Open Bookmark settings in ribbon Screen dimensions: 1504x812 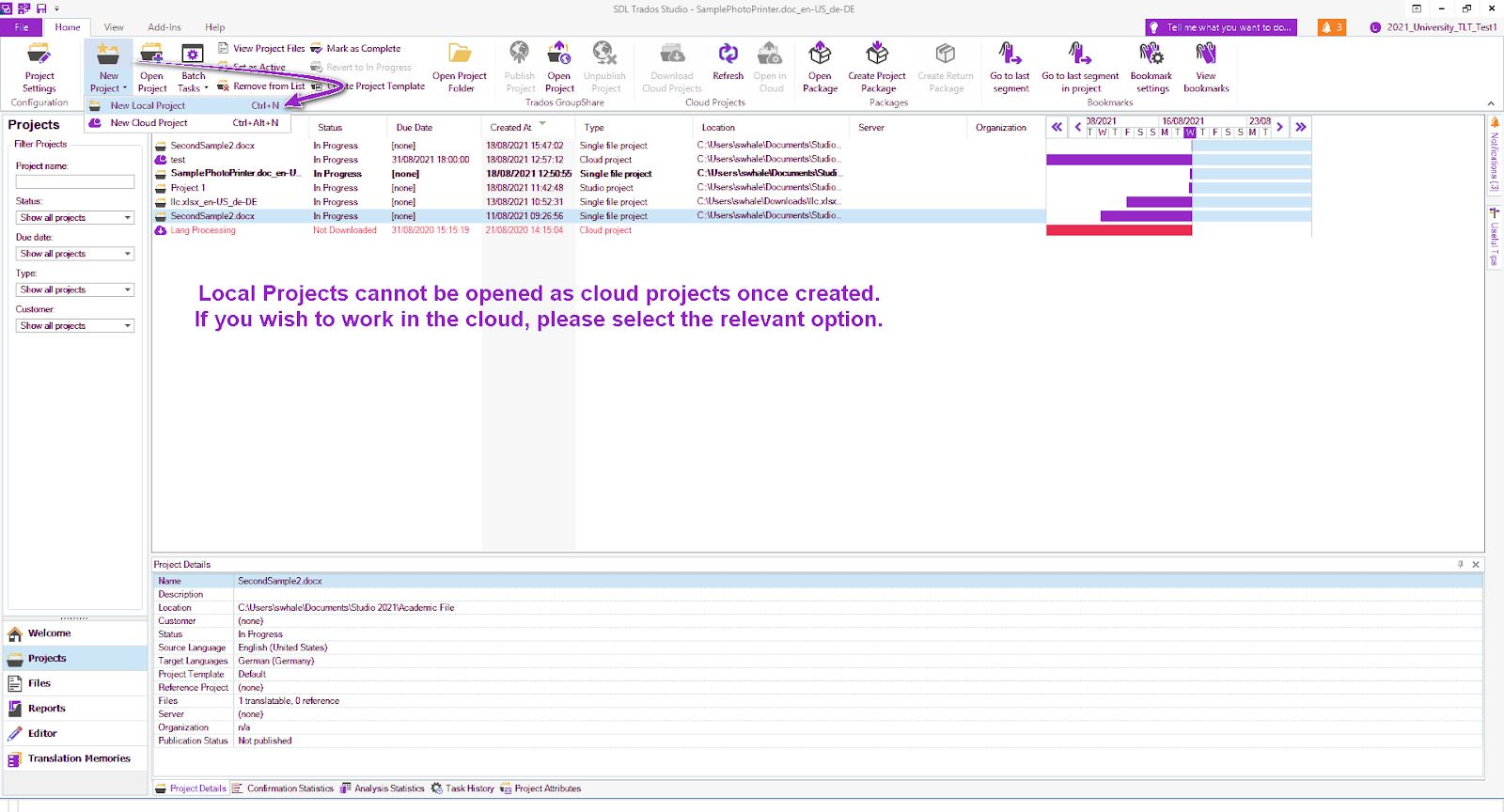(1151, 55)
